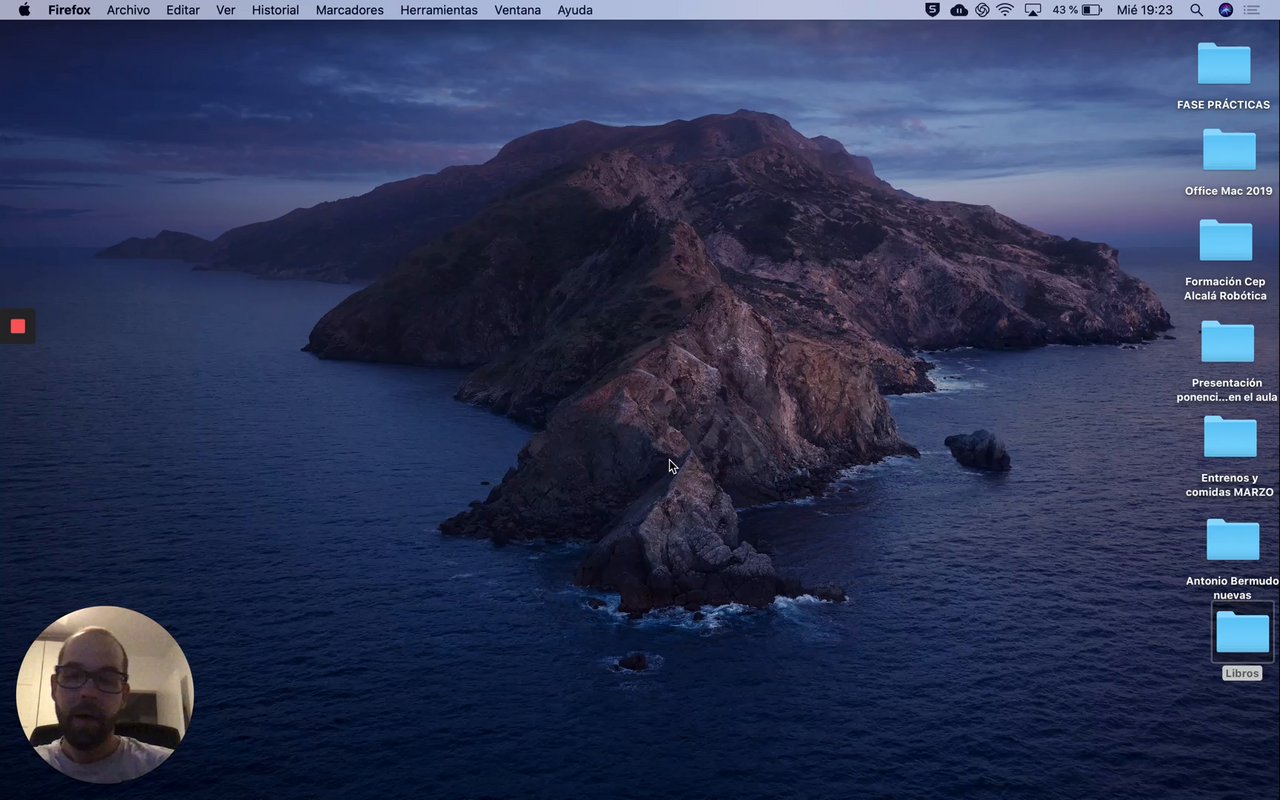Viewport: 1280px width, 800px height.
Task: Click the Libros folder label
Action: pos(1242,674)
